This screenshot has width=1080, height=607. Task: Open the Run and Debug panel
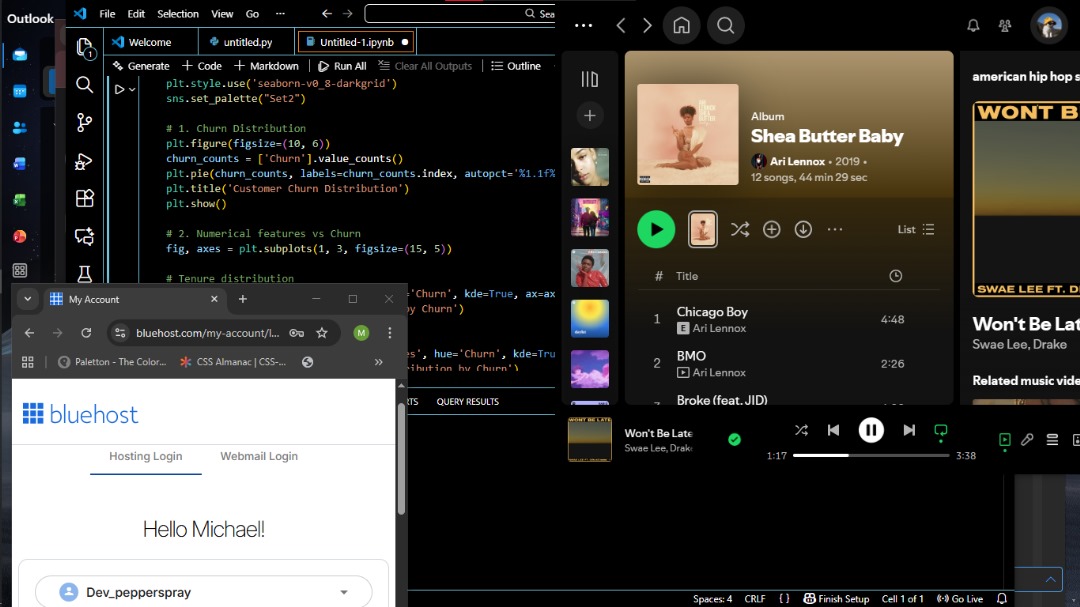point(85,161)
